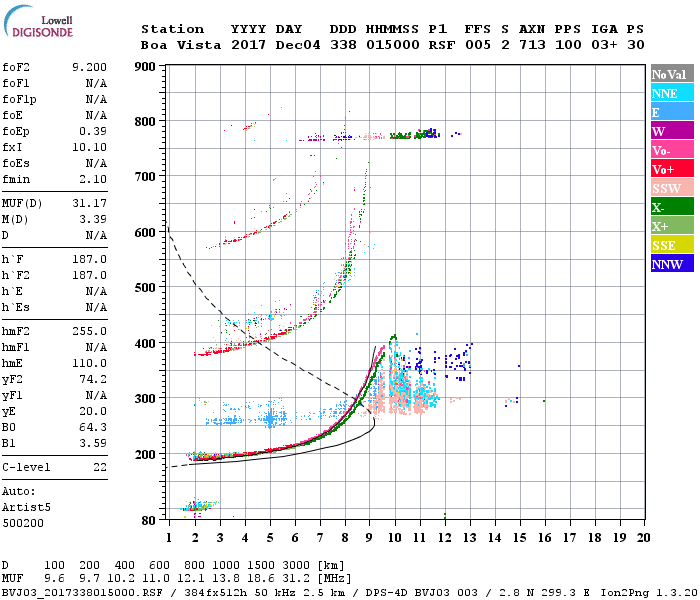700x600 pixels.
Task: Click the IGA value 03+
Action: (604, 45)
